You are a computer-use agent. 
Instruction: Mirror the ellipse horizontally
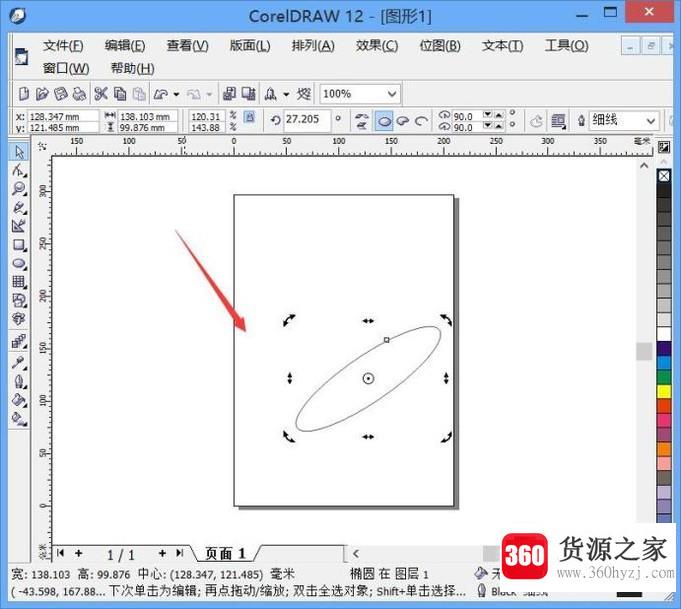(x=361, y=116)
